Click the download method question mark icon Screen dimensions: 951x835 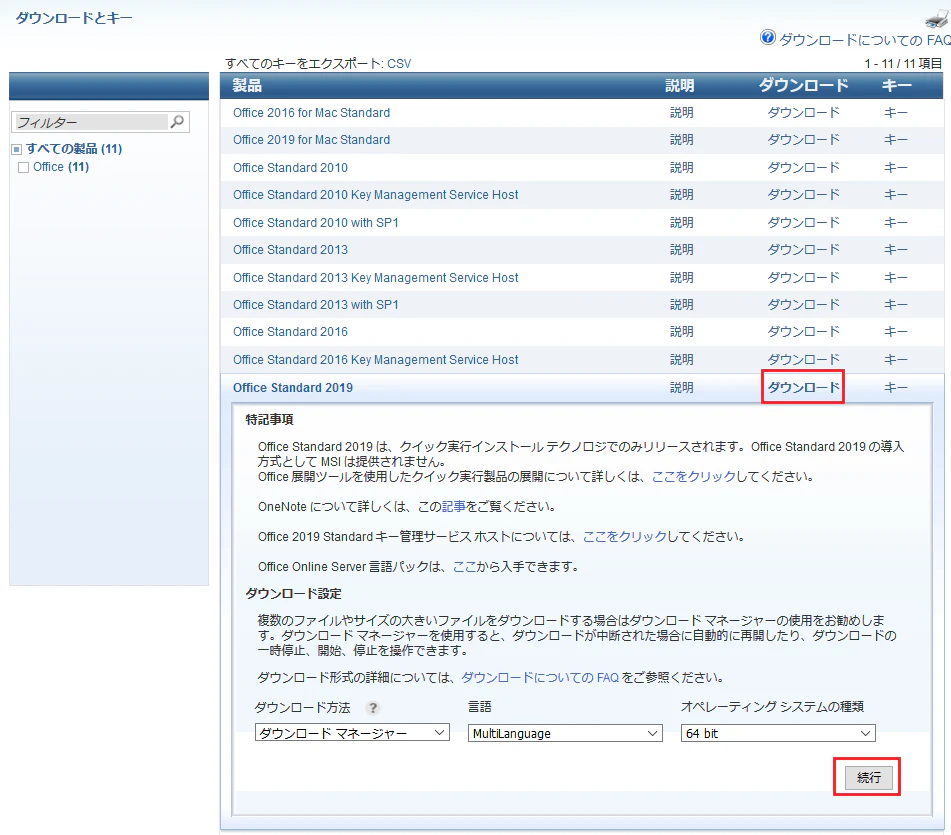[373, 708]
